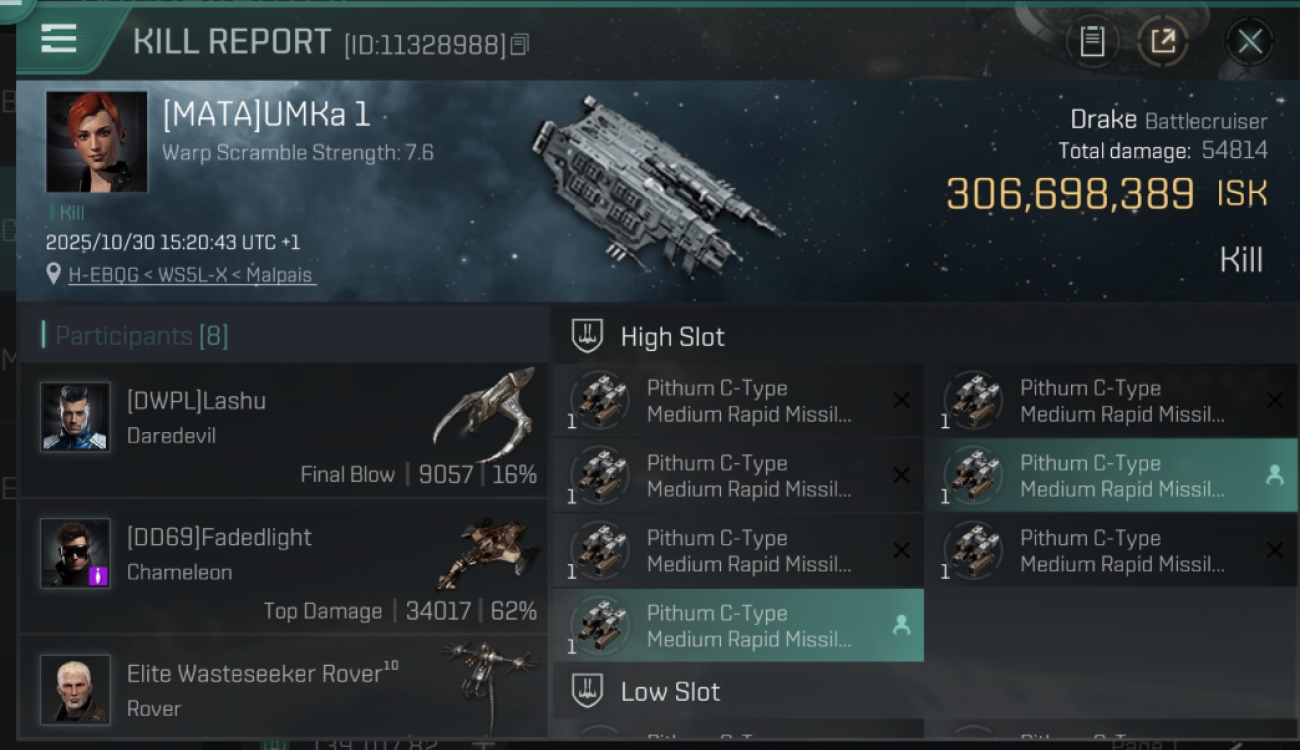
Task: View UMKa 1 pilot portrait
Action: [96, 141]
